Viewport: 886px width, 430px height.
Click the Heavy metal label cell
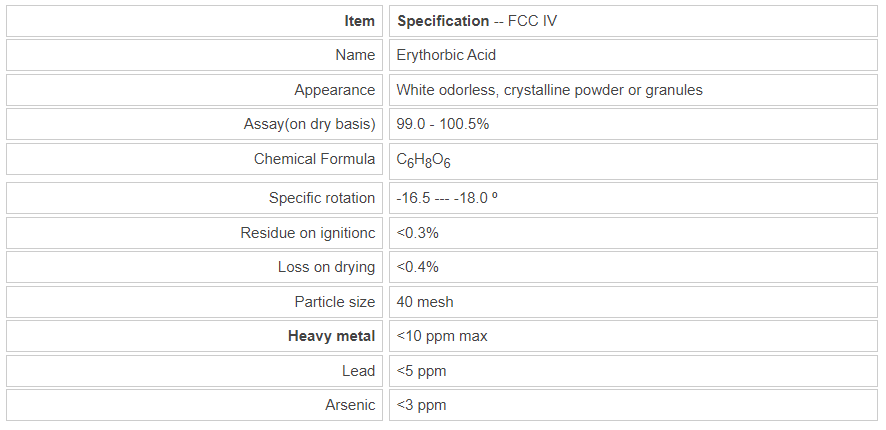331,336
